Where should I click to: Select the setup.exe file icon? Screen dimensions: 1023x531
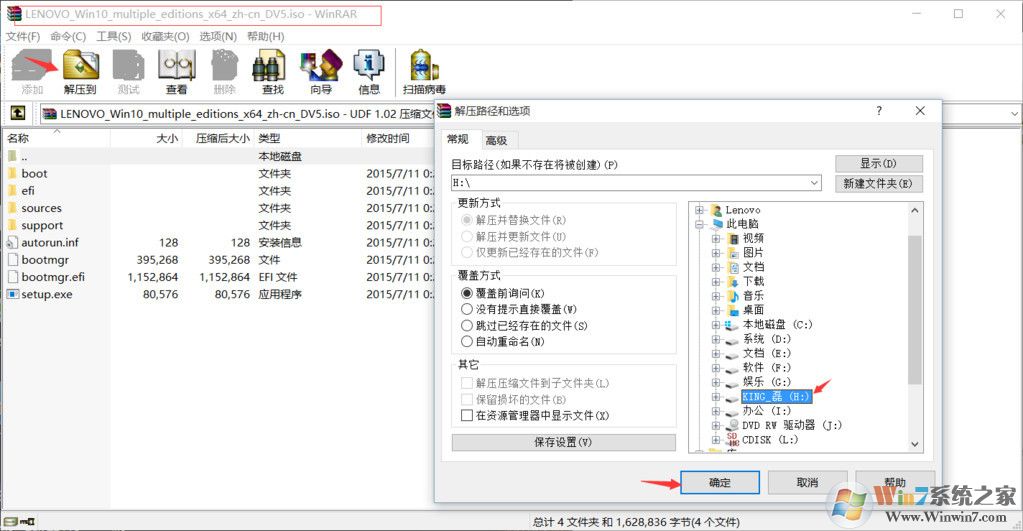tap(12, 294)
